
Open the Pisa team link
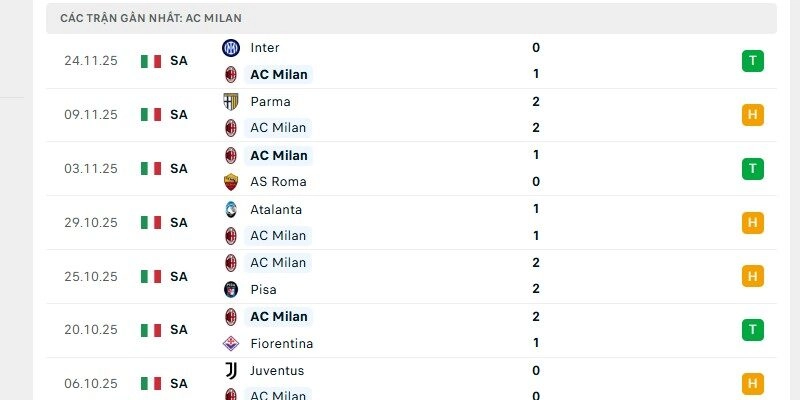(x=263, y=289)
